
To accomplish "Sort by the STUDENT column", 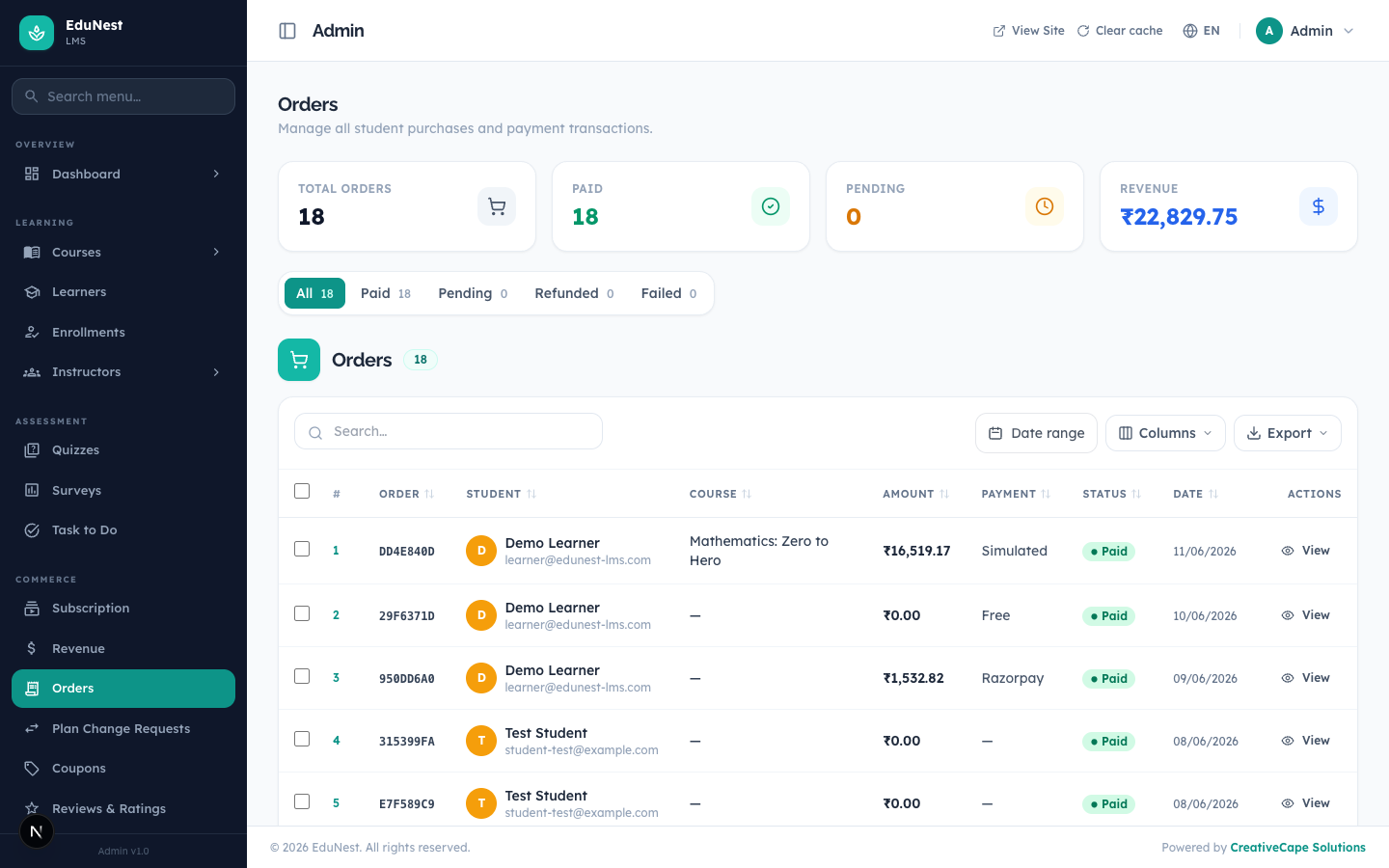I will click(x=501, y=494).
